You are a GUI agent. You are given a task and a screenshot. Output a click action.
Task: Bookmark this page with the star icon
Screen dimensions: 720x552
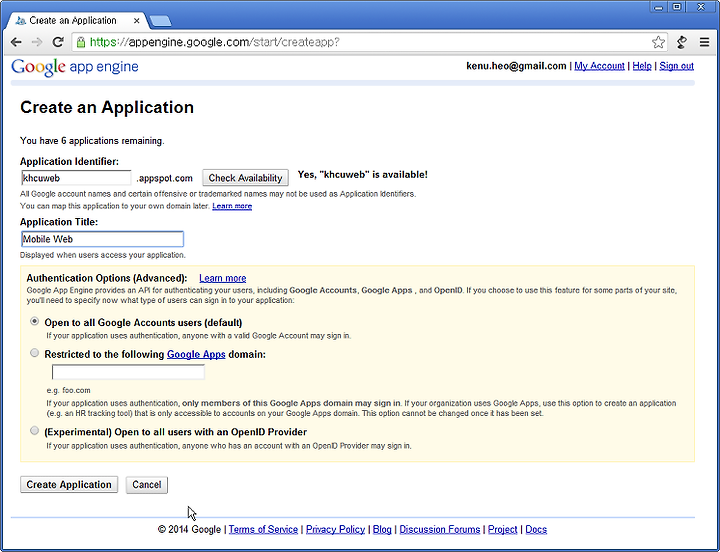point(658,42)
